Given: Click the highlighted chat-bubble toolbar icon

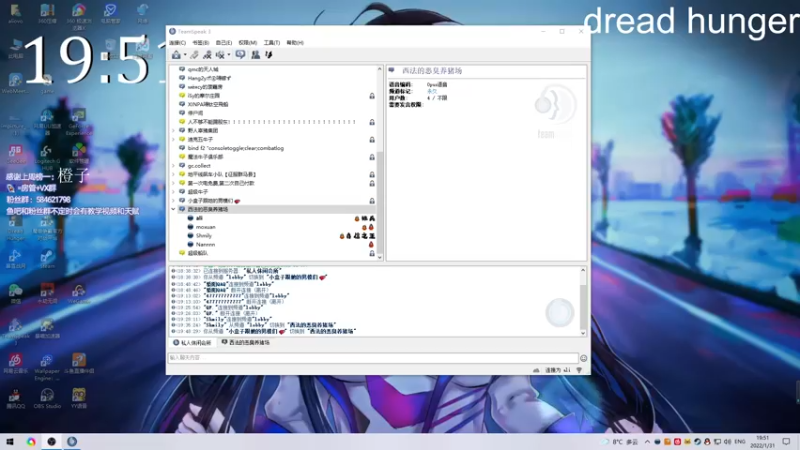Looking at the screenshot, I should click(240, 55).
